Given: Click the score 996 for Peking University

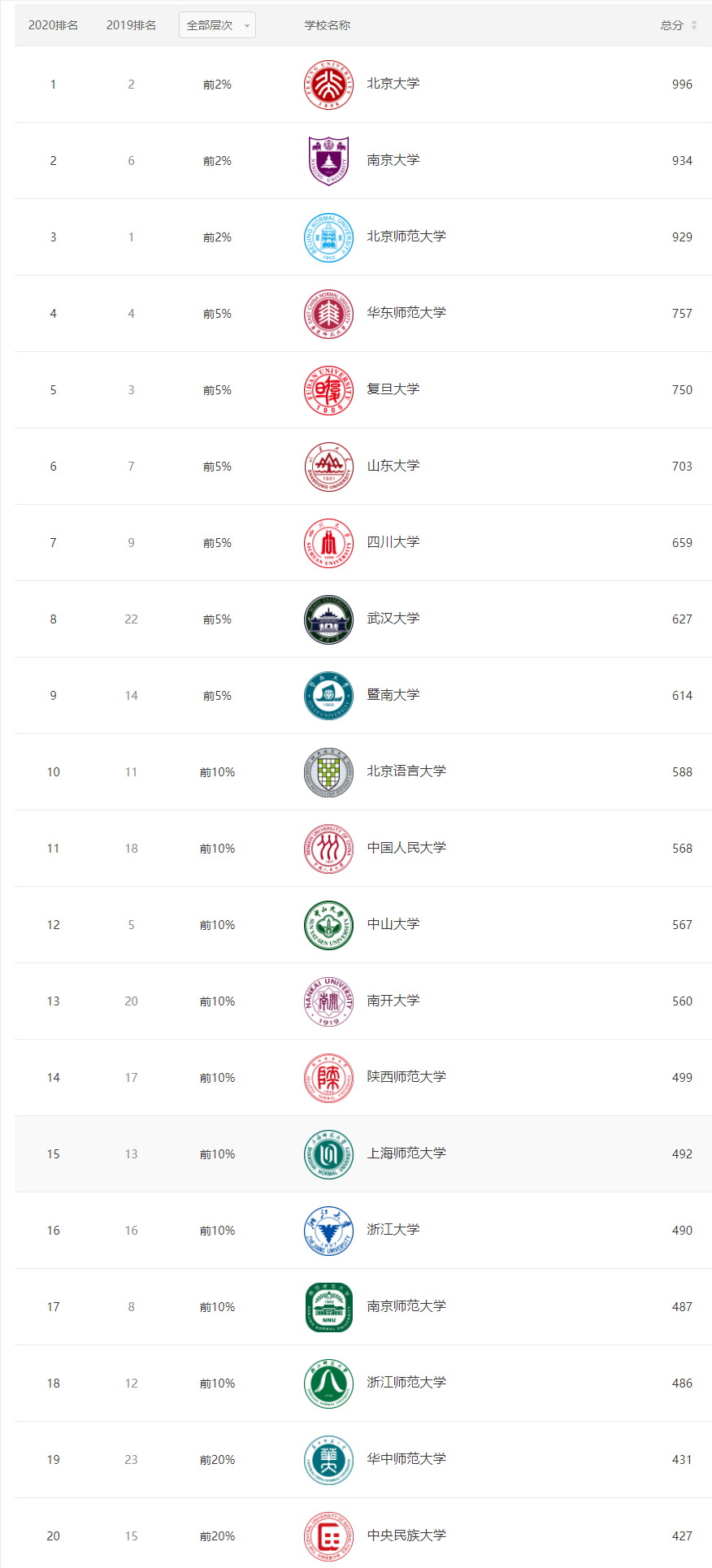Looking at the screenshot, I should pyautogui.click(x=682, y=84).
